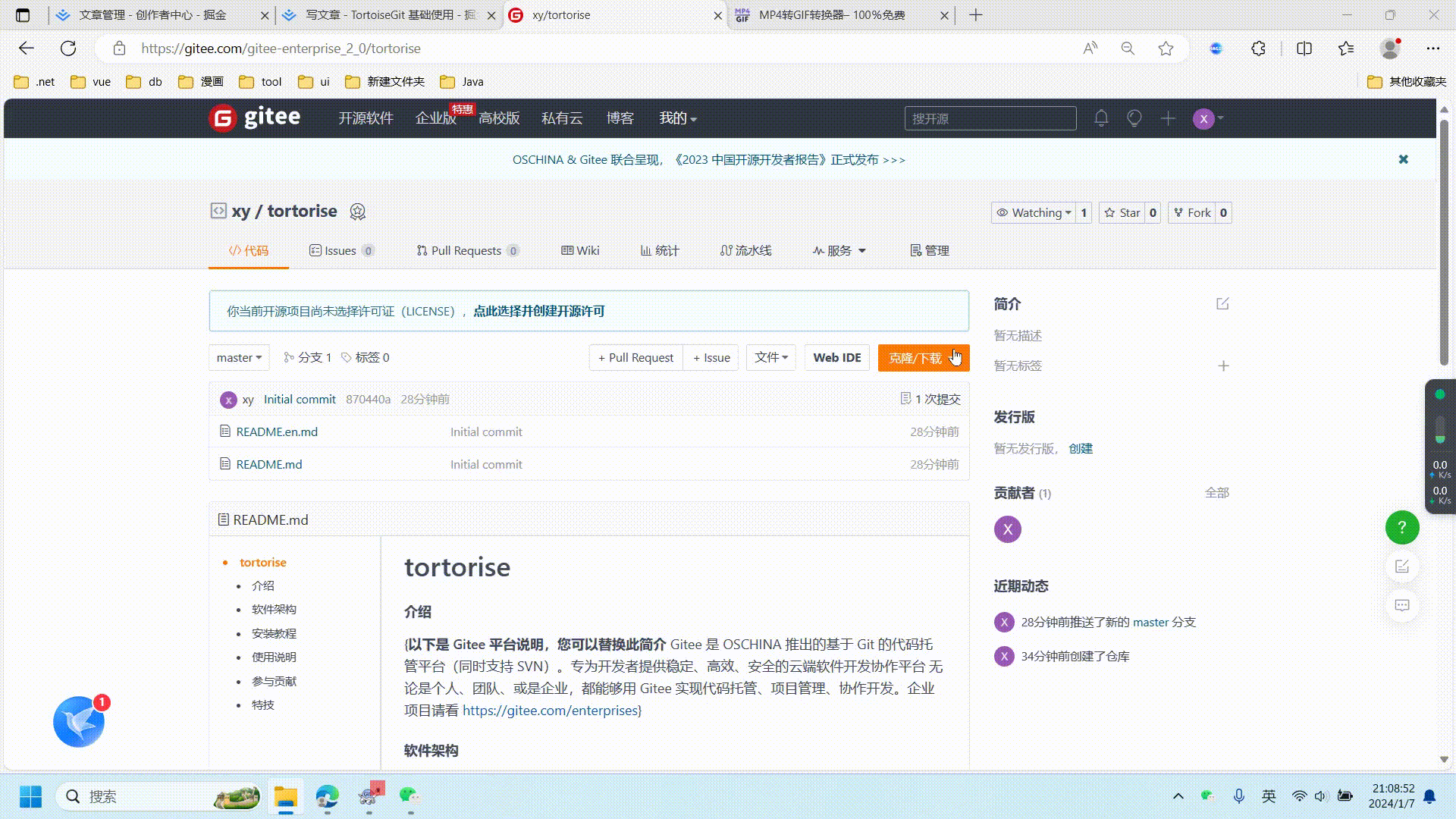Click 全部 to view all contributors
Viewport: 1456px width, 819px height.
coord(1217,493)
